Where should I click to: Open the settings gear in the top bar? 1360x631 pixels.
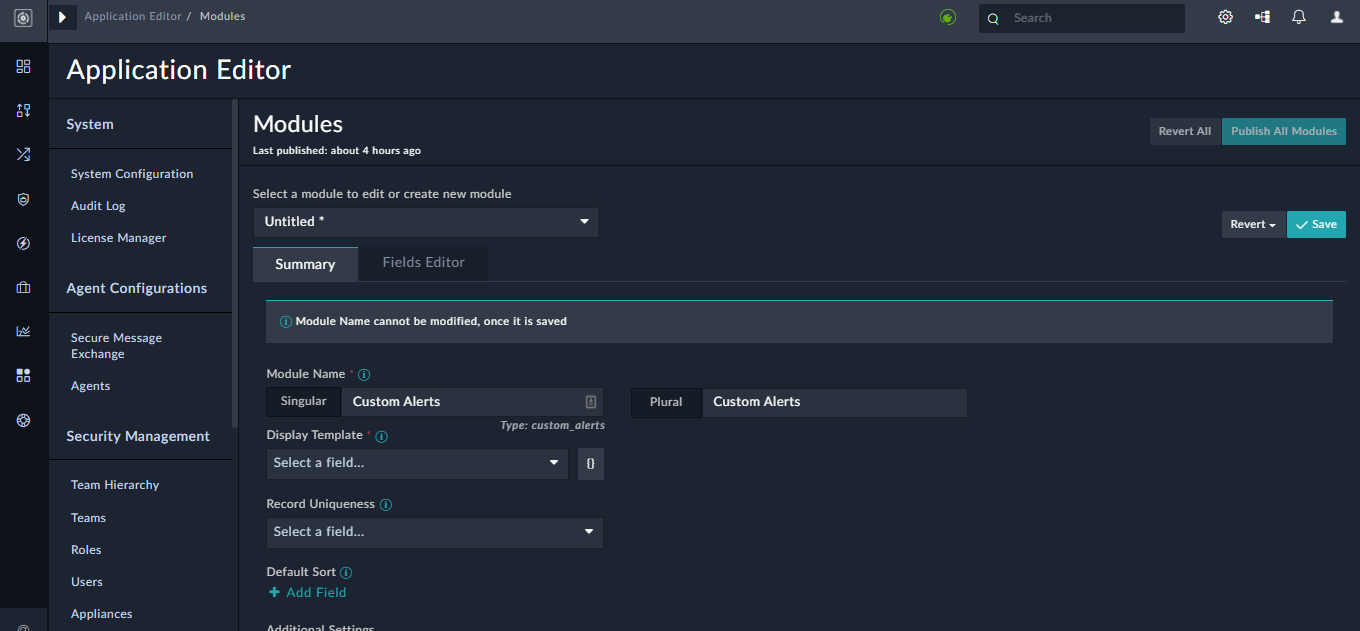click(1225, 17)
